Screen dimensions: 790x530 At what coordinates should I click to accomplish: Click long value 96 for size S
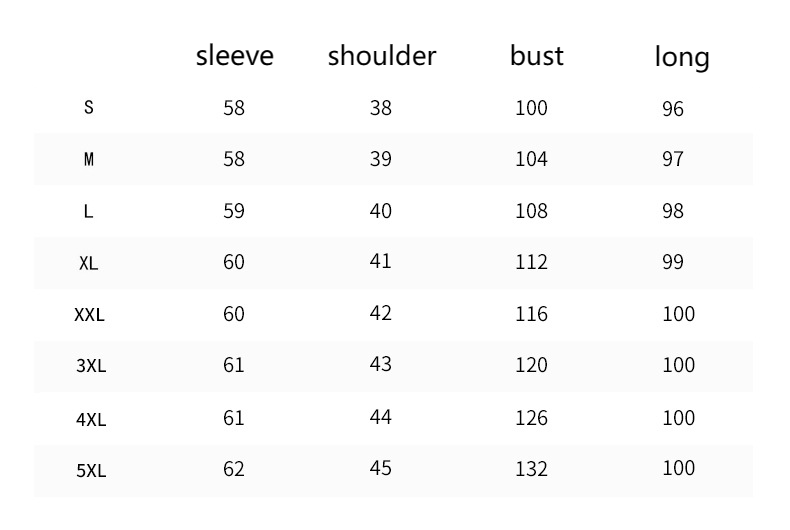click(673, 108)
